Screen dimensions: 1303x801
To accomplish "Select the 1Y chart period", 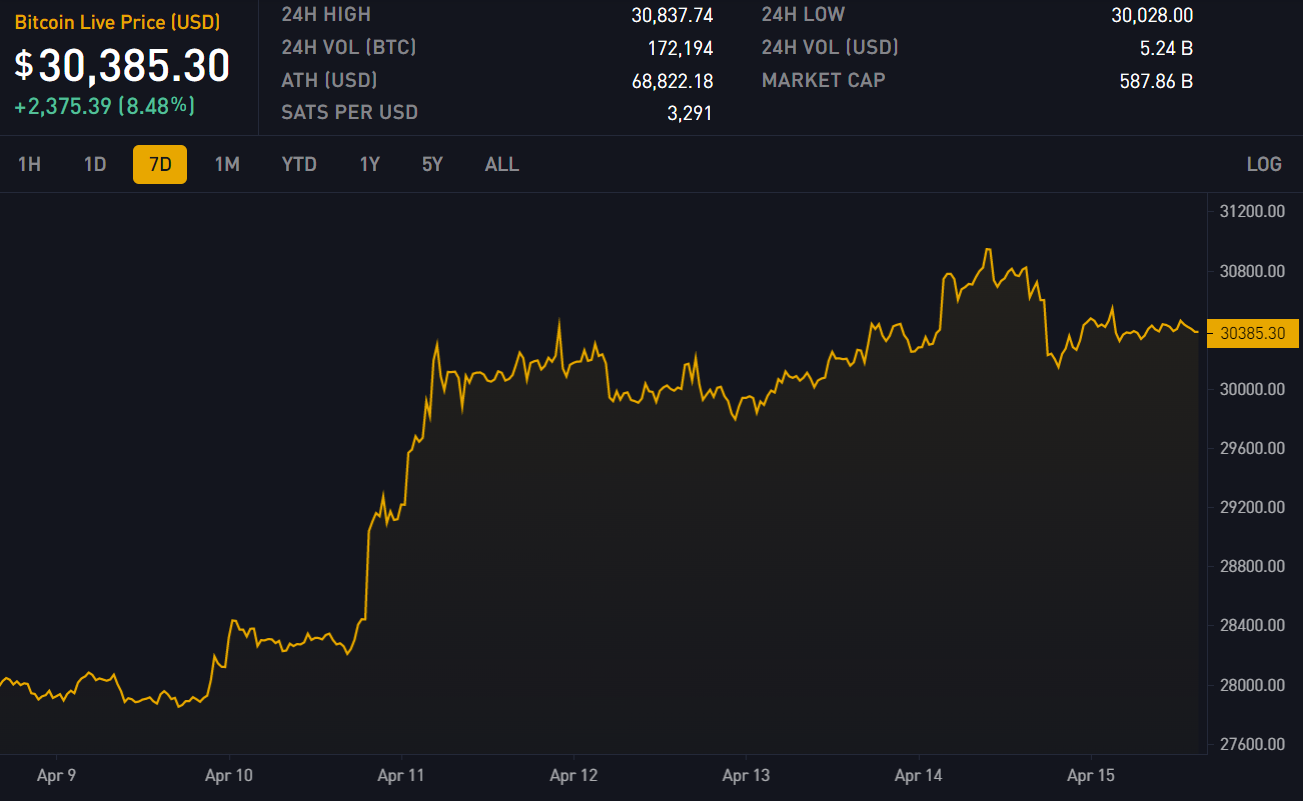I will click(370, 164).
